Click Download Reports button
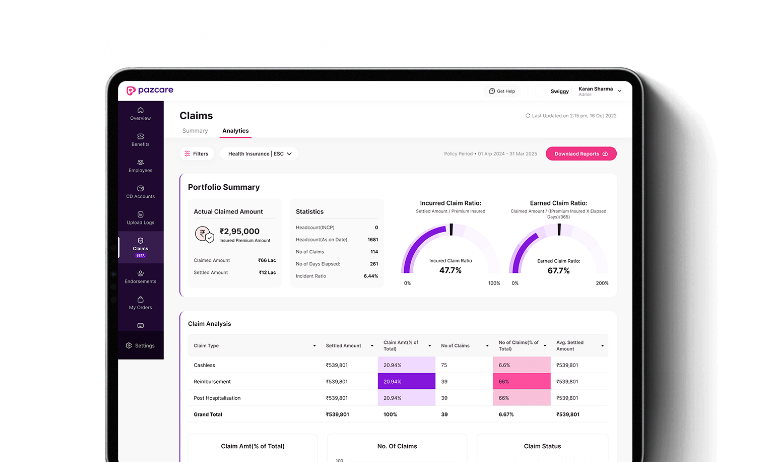The image size is (768, 462). coord(581,153)
